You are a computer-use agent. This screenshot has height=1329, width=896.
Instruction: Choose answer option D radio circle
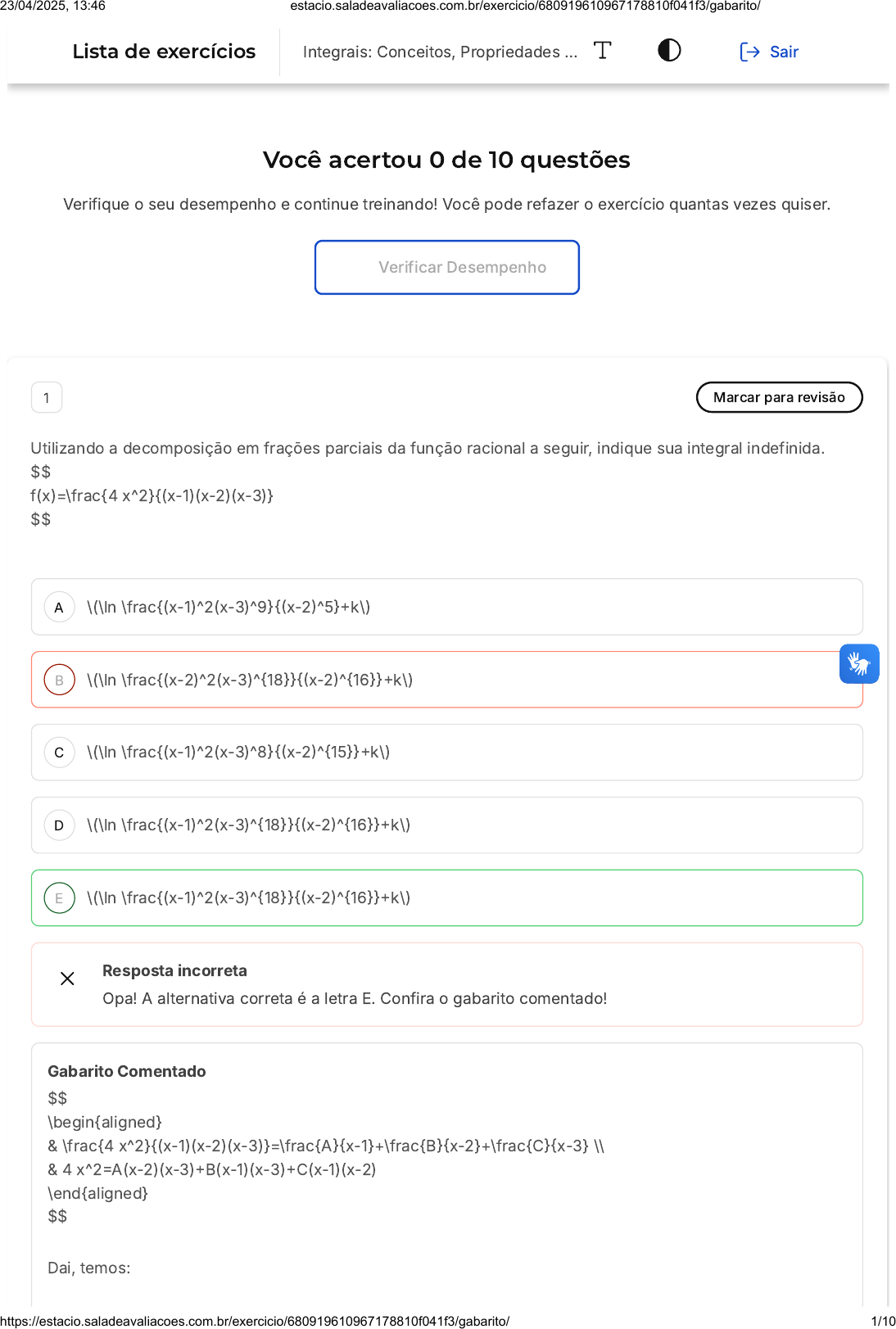point(59,825)
